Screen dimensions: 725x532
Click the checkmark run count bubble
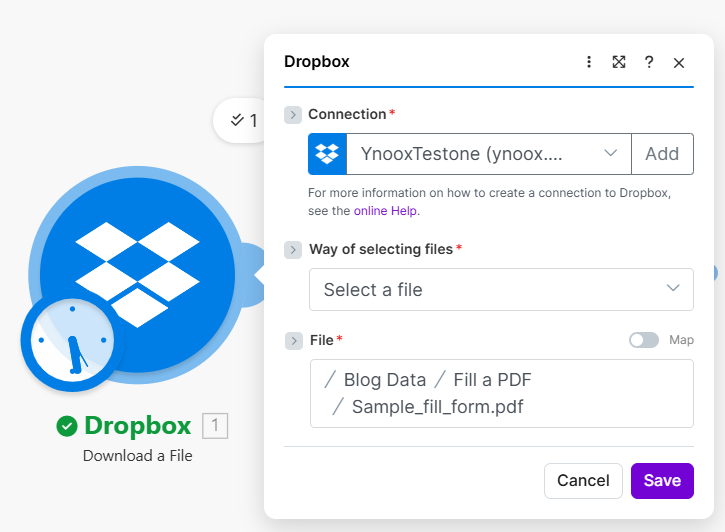pos(243,121)
